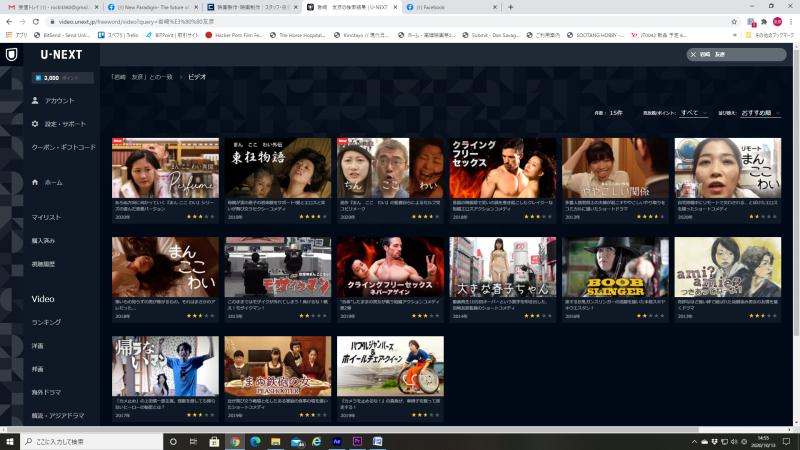Expand the bookmarks overflow chevron
The height and width of the screenshot is (450, 800).
[x=735, y=35]
